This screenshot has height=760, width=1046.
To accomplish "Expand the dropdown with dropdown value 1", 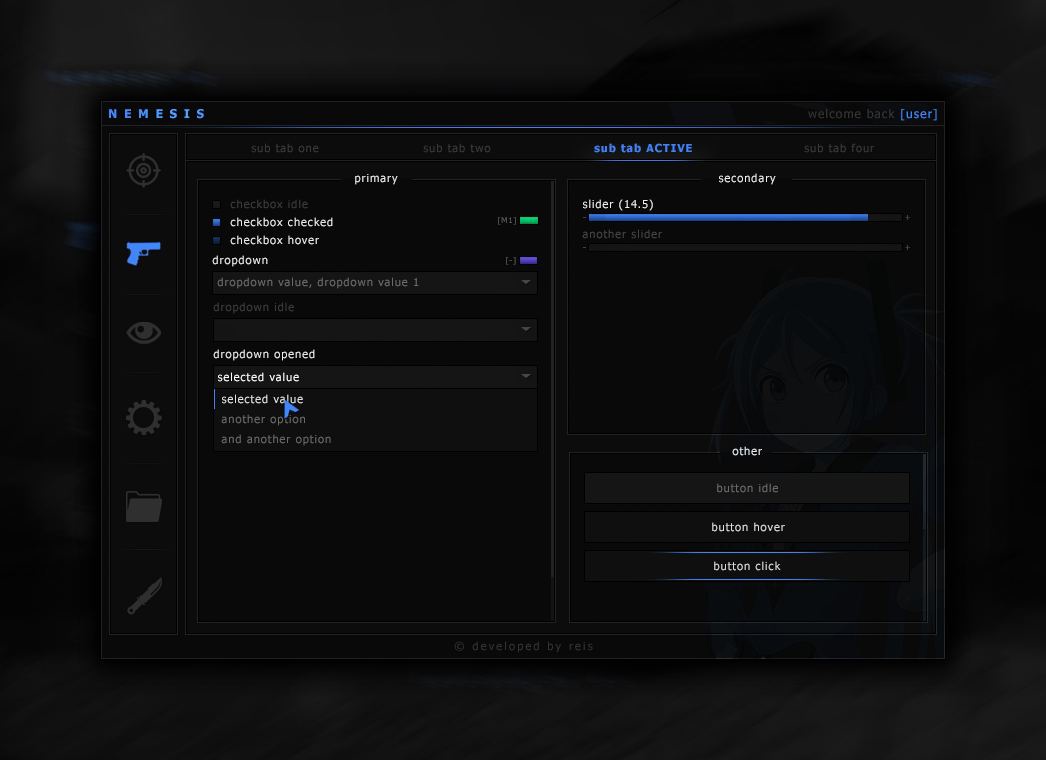I will click(x=375, y=283).
